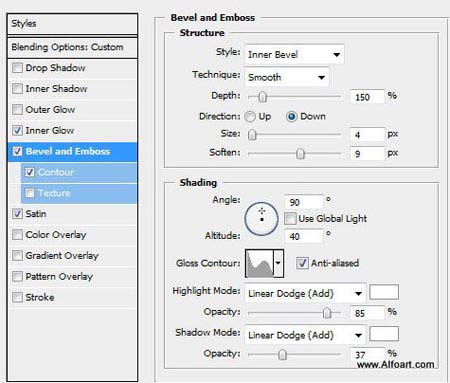
Task: Expand the Gloss Contour picker arrow
Action: pos(278,263)
